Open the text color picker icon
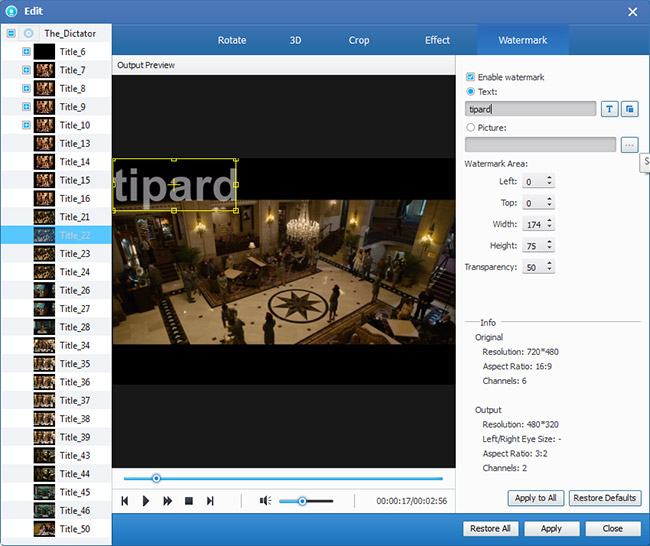Image resolution: width=650 pixels, height=546 pixels. click(629, 109)
